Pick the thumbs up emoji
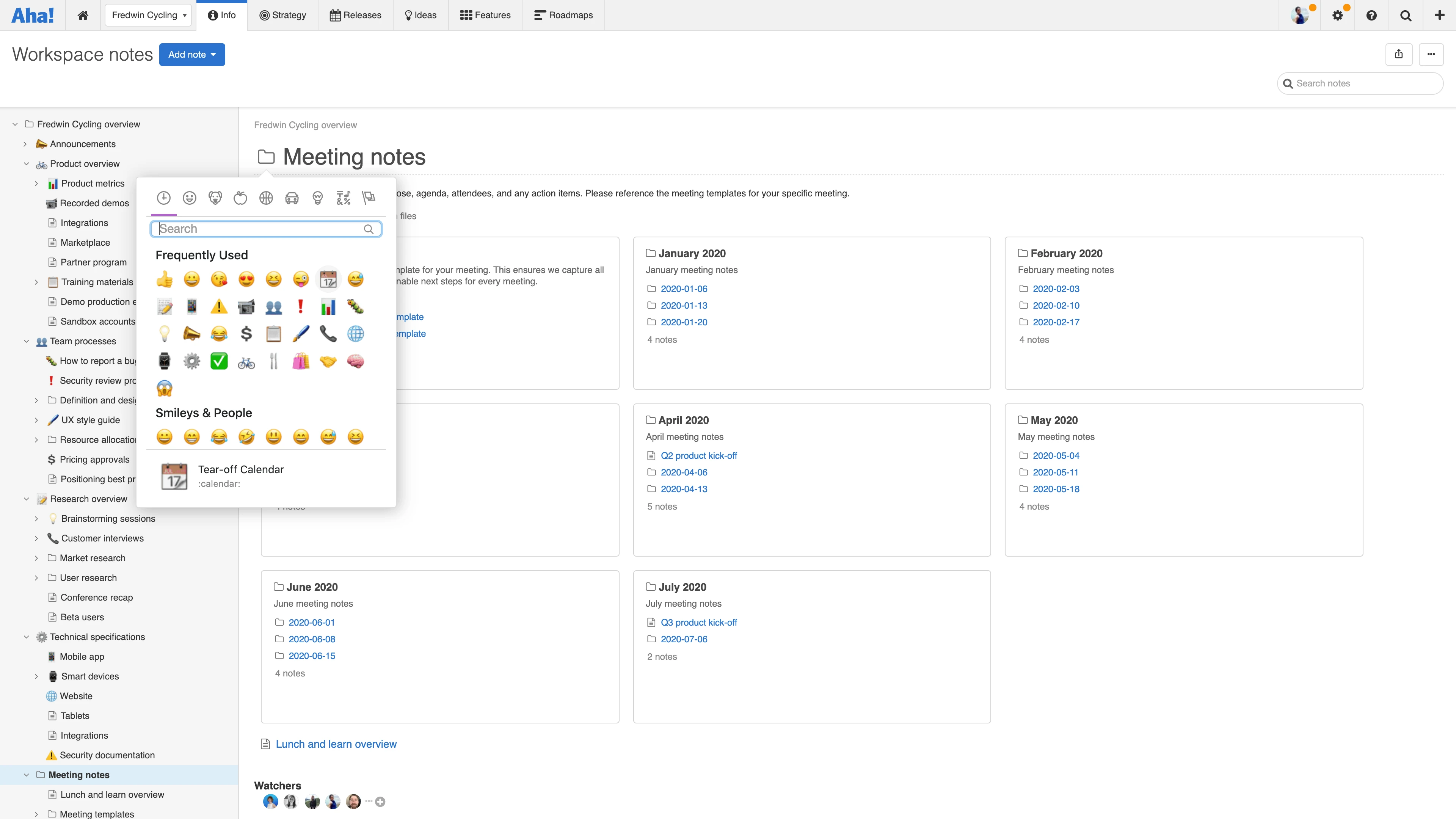 click(165, 279)
